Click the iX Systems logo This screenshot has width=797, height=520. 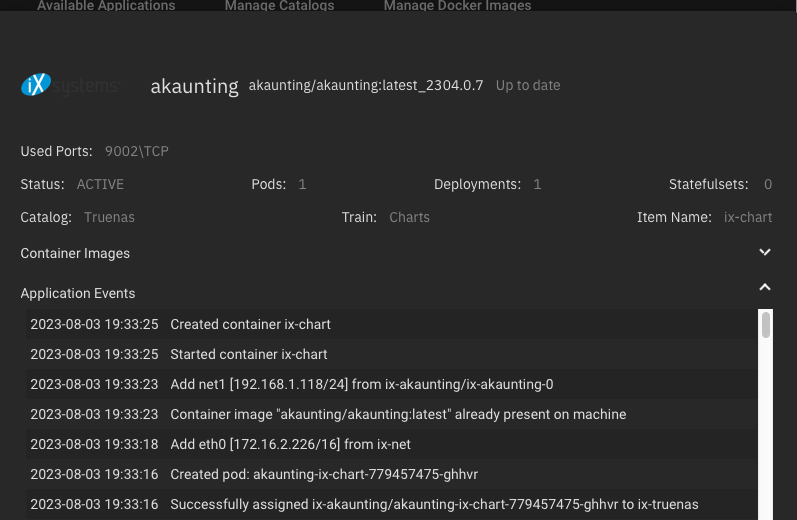pyautogui.click(x=70, y=85)
